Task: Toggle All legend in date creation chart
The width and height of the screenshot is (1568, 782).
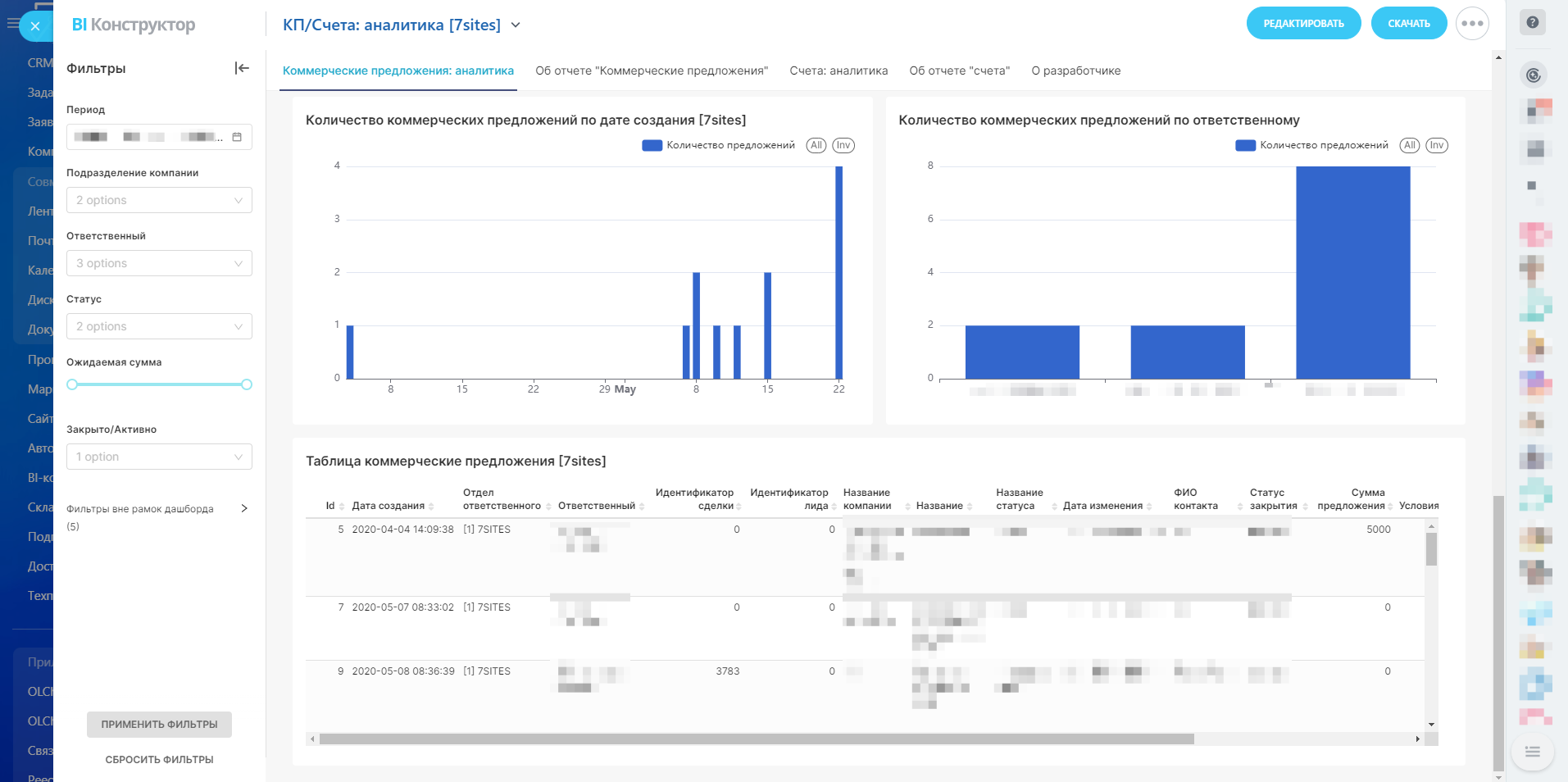Action: (816, 145)
